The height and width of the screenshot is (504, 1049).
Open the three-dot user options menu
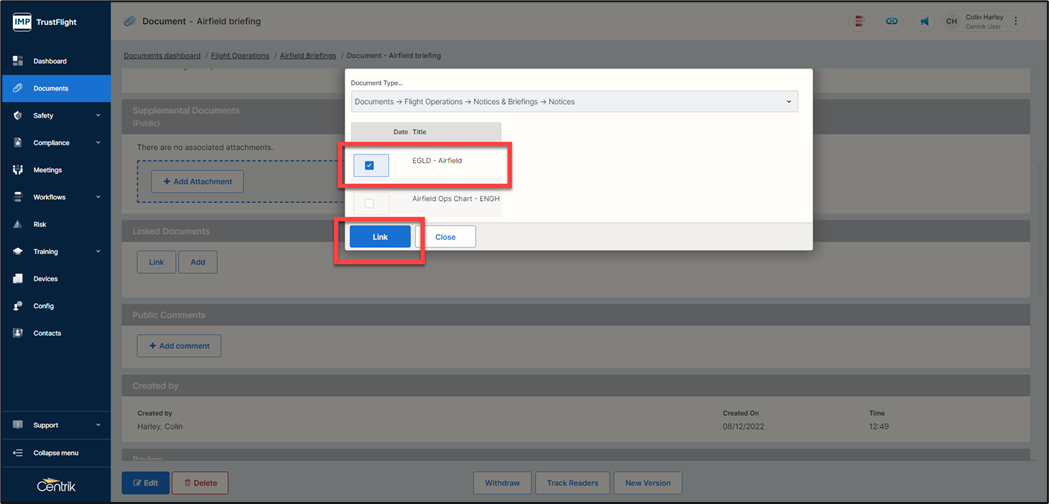pyautogui.click(x=1016, y=21)
